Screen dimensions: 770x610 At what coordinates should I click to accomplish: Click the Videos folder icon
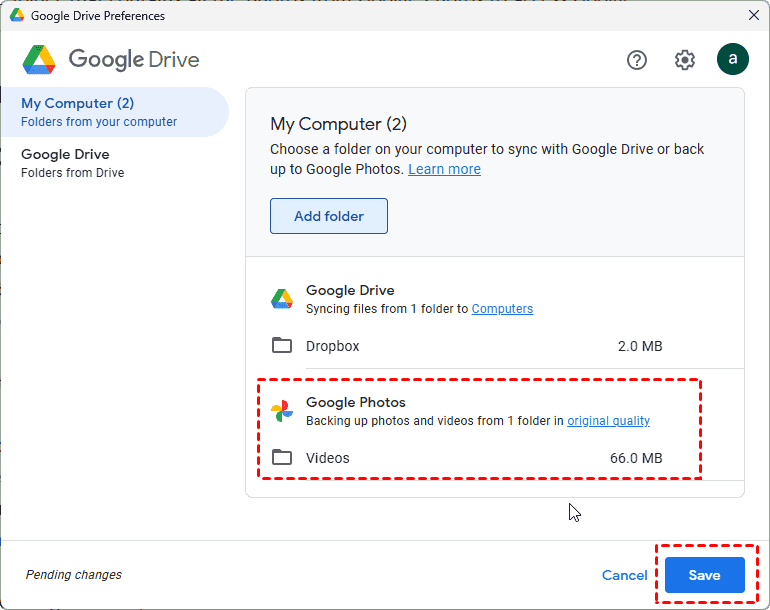click(282, 458)
